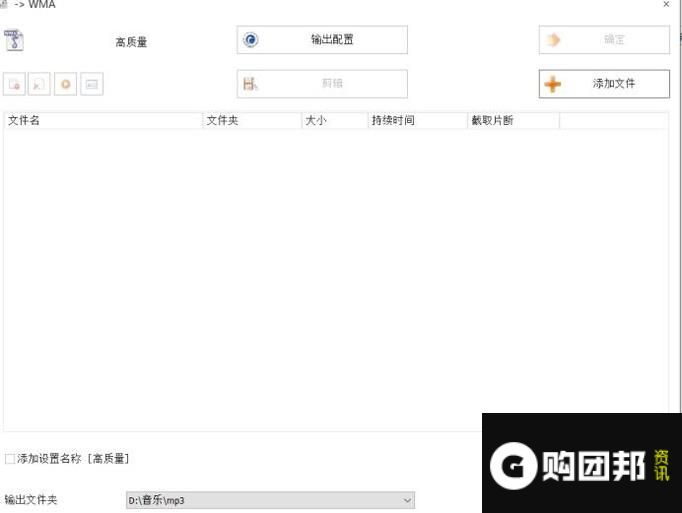This screenshot has width=682, height=513.
Task: Click the orange play preview icon
Action: [x=65, y=84]
